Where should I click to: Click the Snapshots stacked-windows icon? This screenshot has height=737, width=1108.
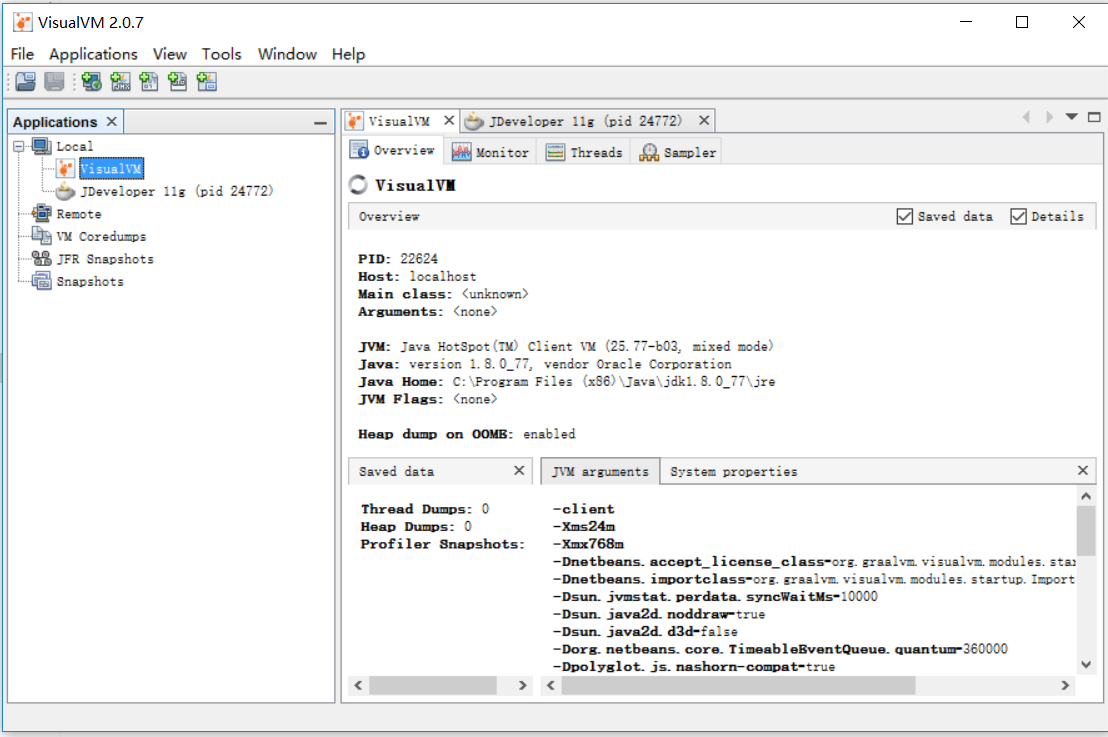42,281
